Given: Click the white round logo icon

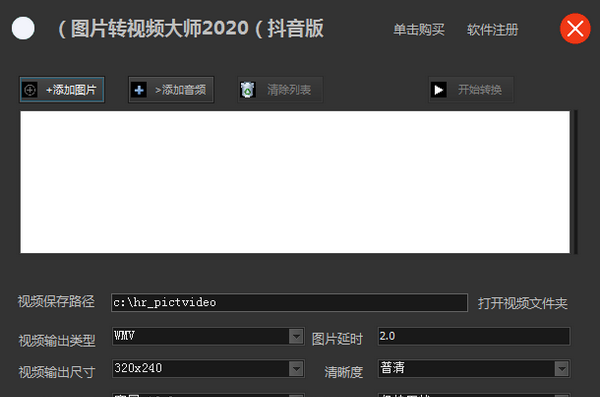Looking at the screenshot, I should [23, 28].
